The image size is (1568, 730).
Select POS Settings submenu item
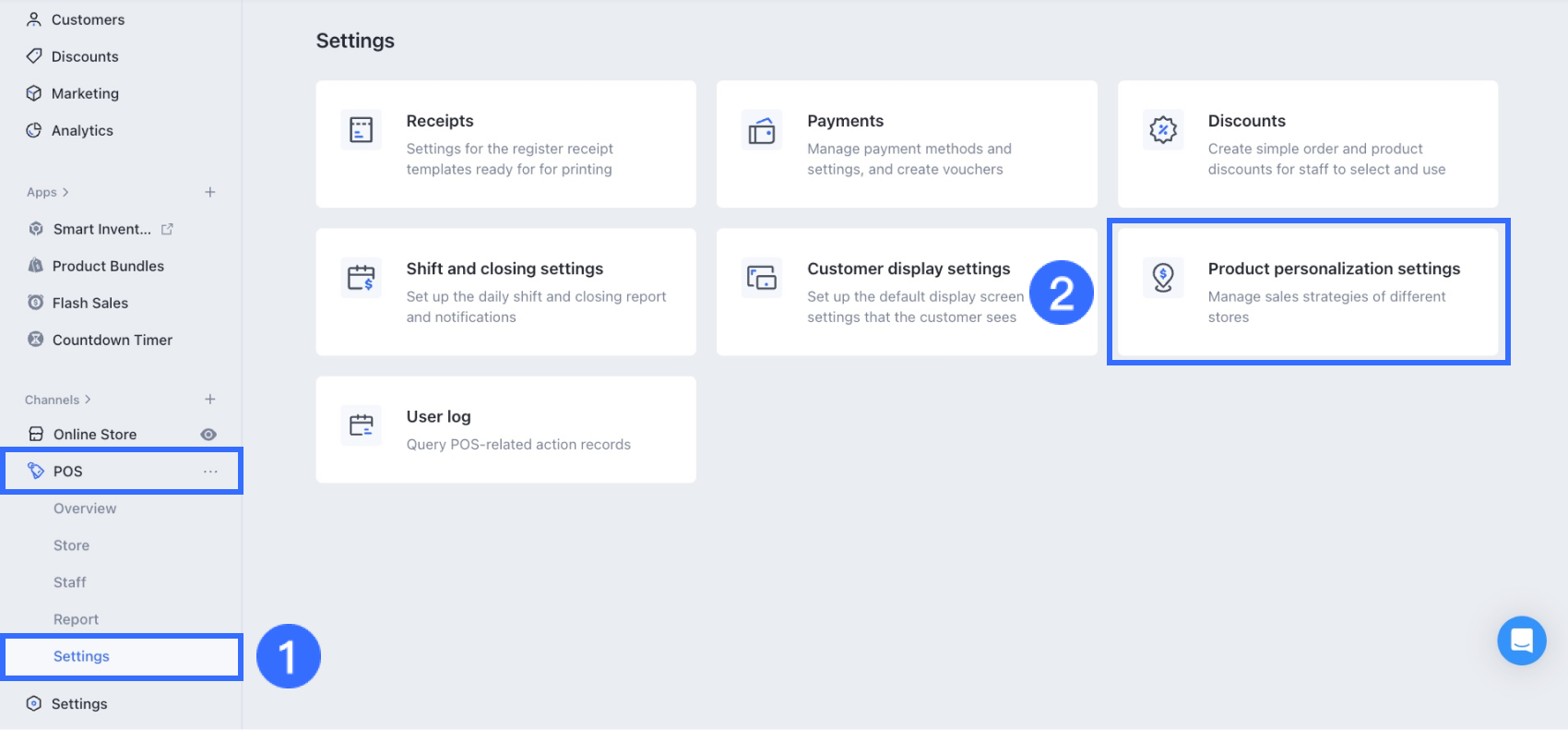81,656
